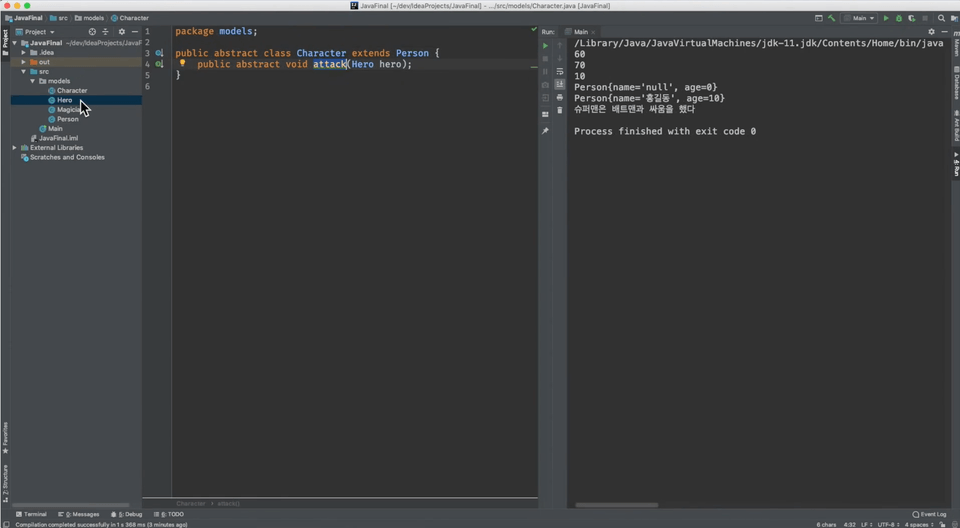Open Search Everywhere magnifier icon
The image size is (960, 528).
pyautogui.click(x=941, y=18)
